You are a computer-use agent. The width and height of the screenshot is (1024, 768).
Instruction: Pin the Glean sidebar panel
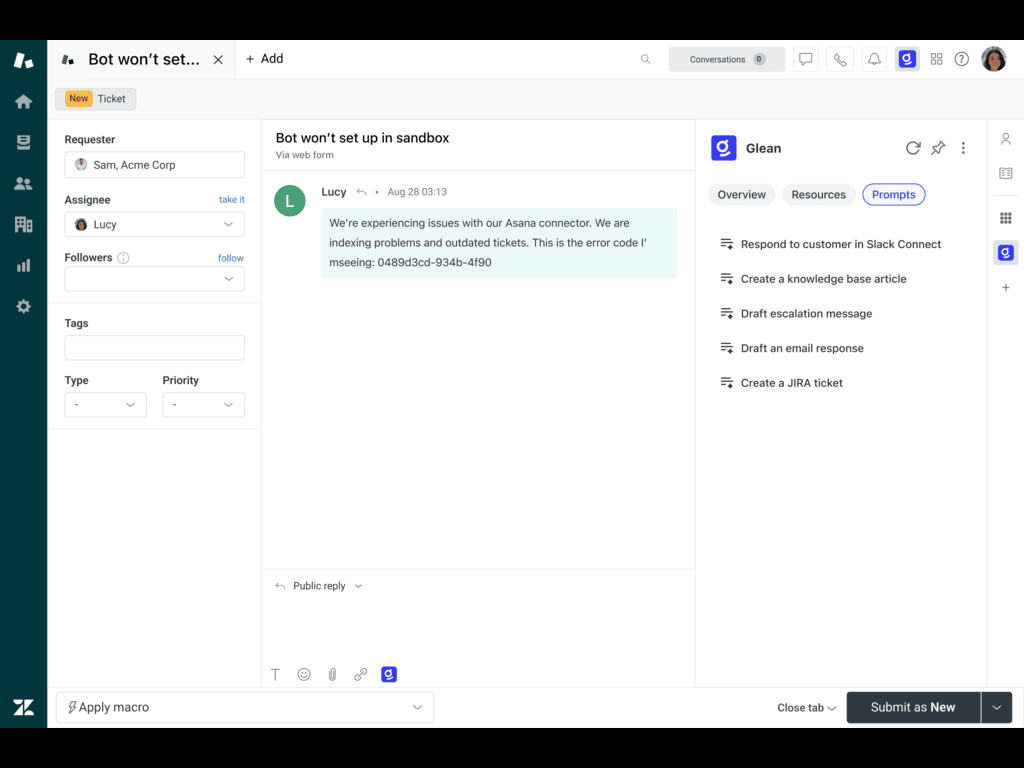click(x=938, y=148)
